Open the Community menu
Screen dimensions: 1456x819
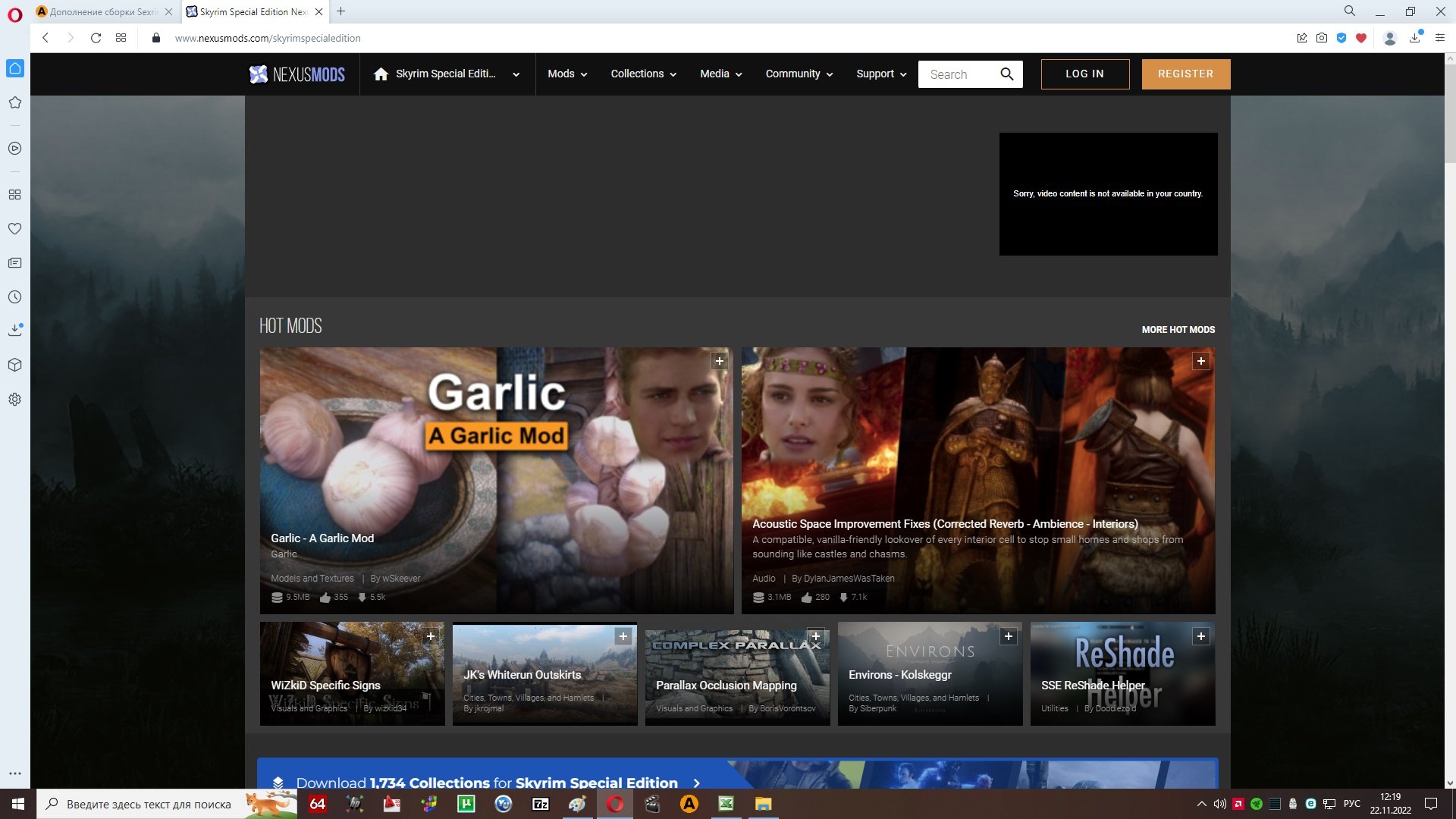(x=799, y=74)
